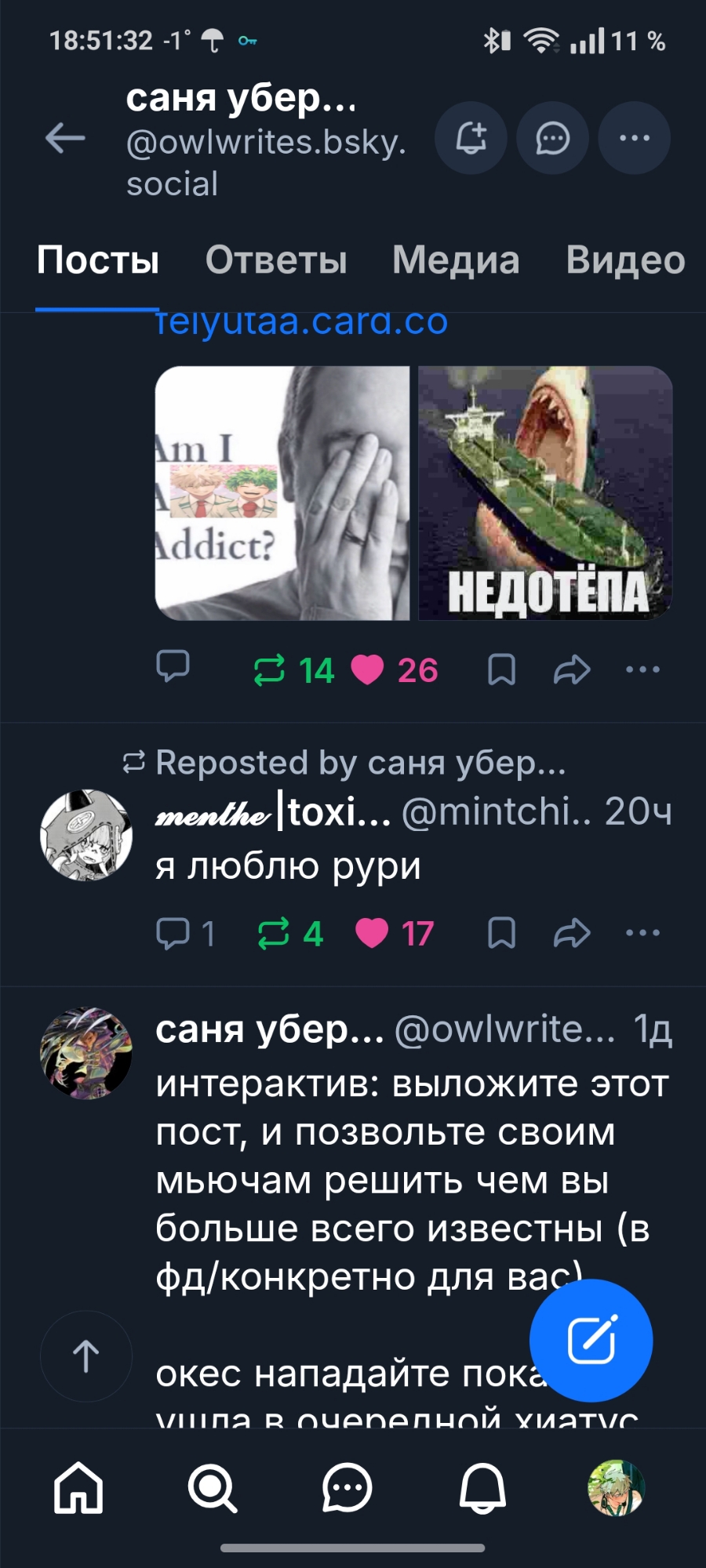Screen dimensions: 706x1568
Task: Open the search tab in bottom bar
Action: [x=213, y=1488]
